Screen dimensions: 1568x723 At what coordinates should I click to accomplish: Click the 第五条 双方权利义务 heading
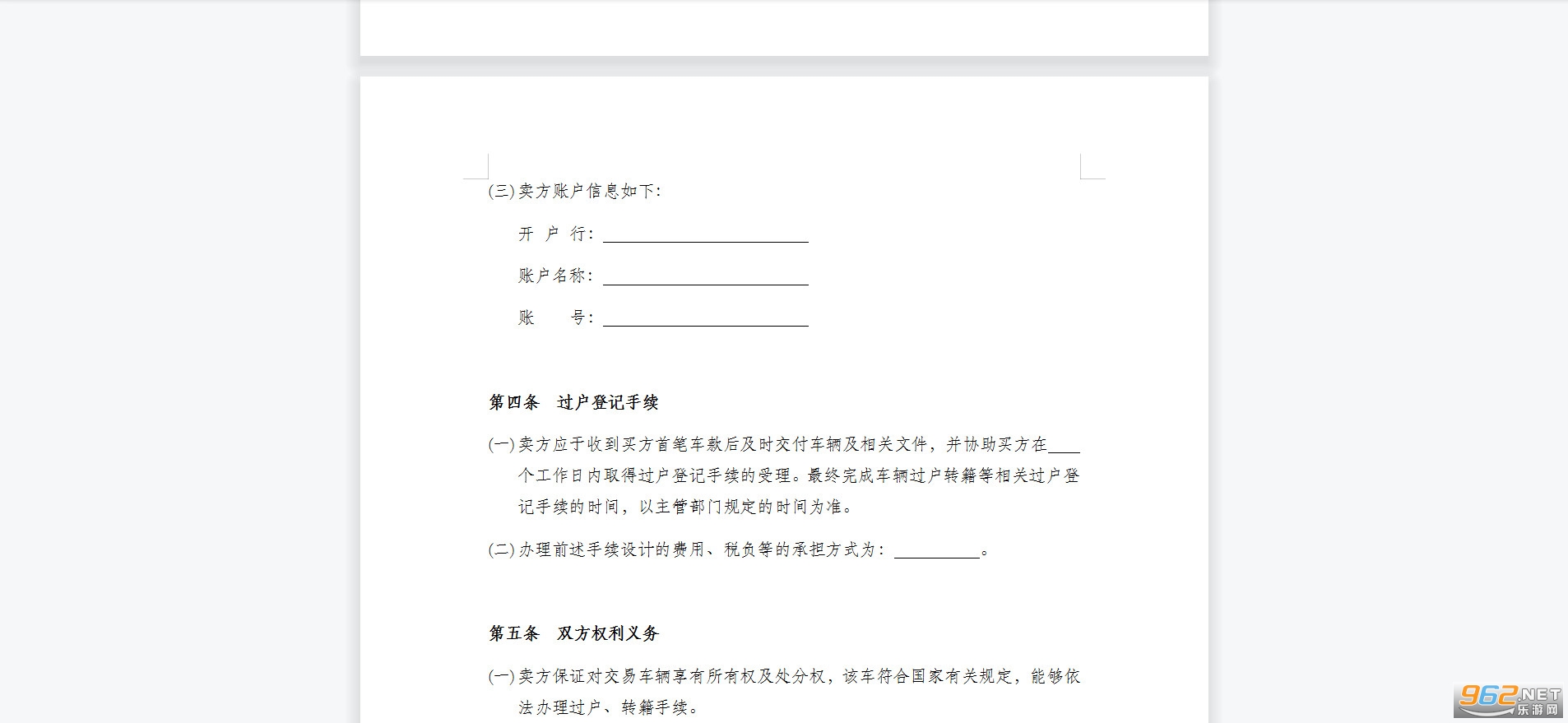573,633
